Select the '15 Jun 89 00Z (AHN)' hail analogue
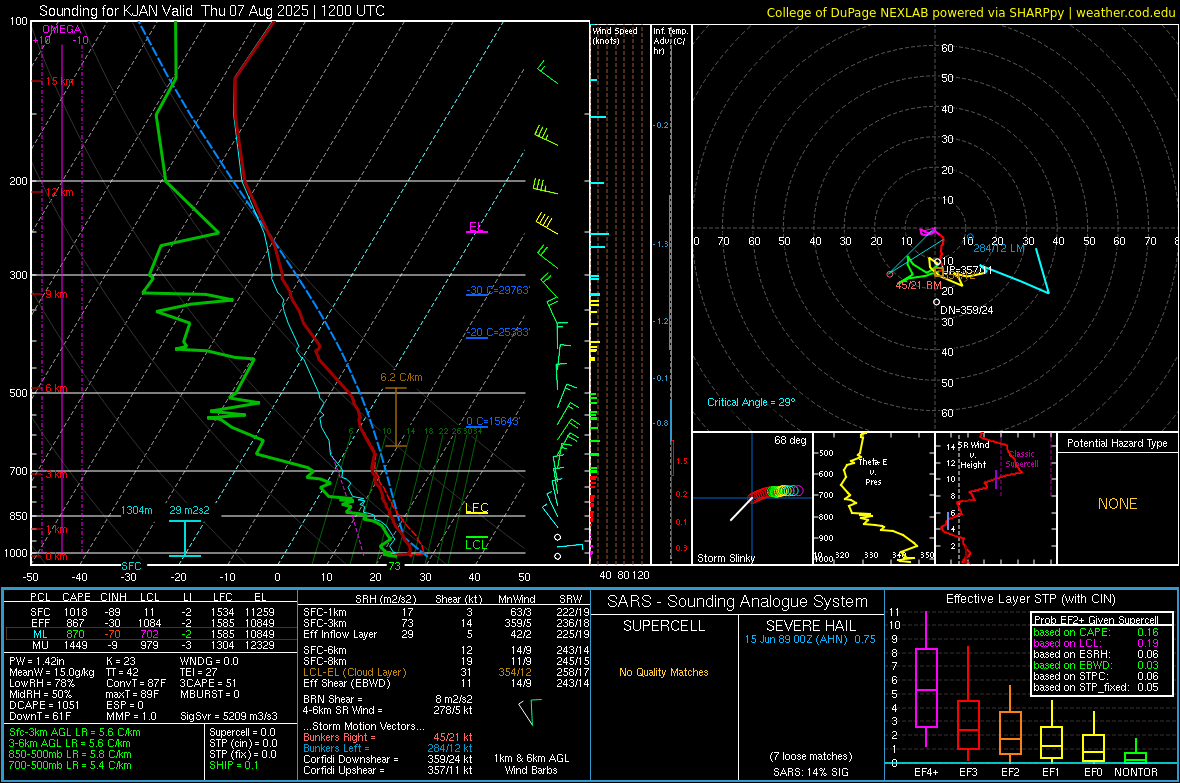This screenshot has height=783, width=1180. tap(796, 639)
